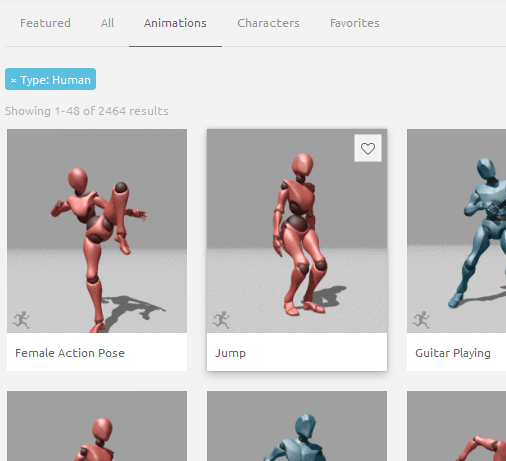Image resolution: width=506 pixels, height=461 pixels.
Task: Open the All tab
Action: pyautogui.click(x=107, y=23)
